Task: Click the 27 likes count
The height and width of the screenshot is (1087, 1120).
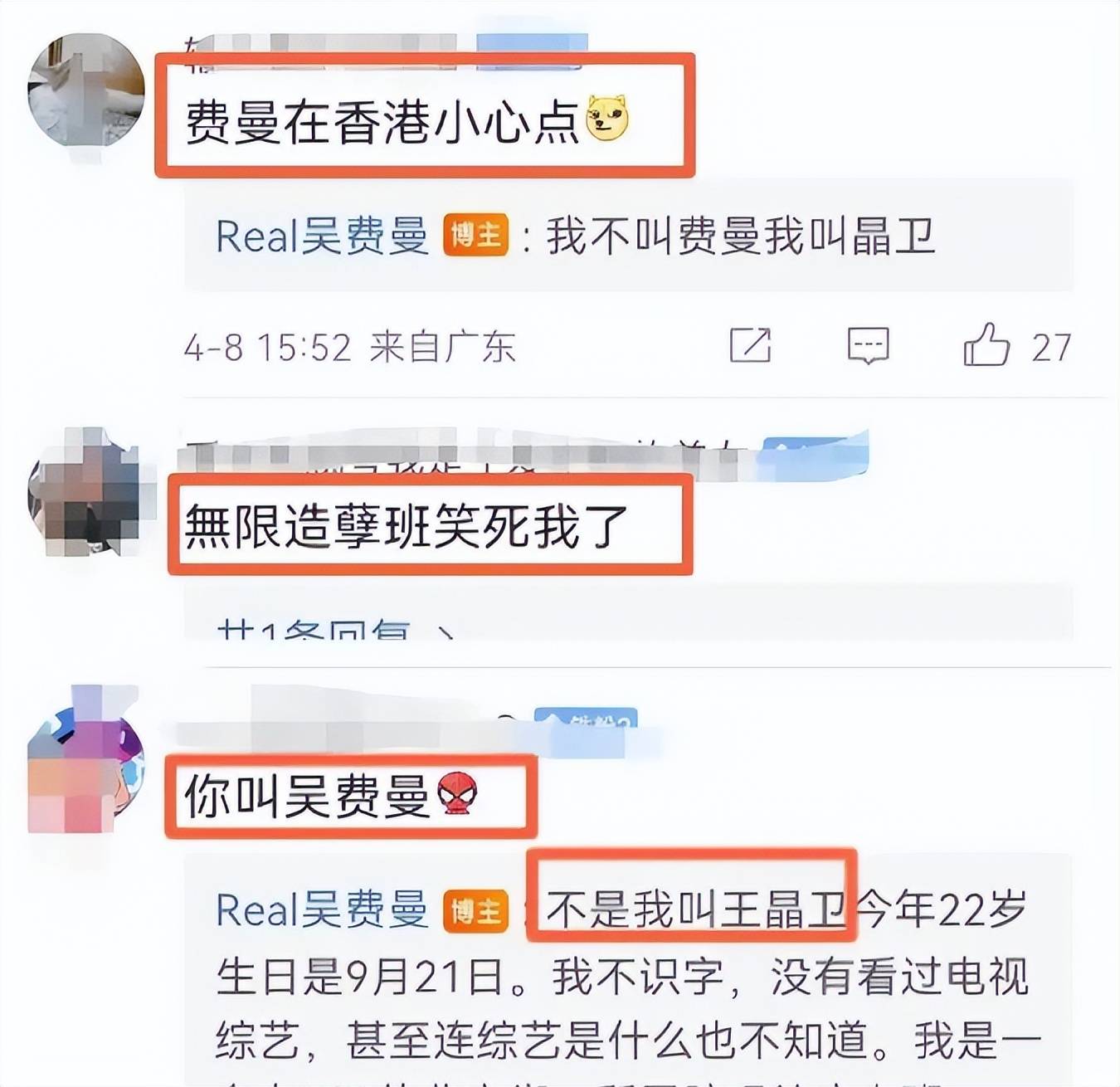Action: (1051, 348)
